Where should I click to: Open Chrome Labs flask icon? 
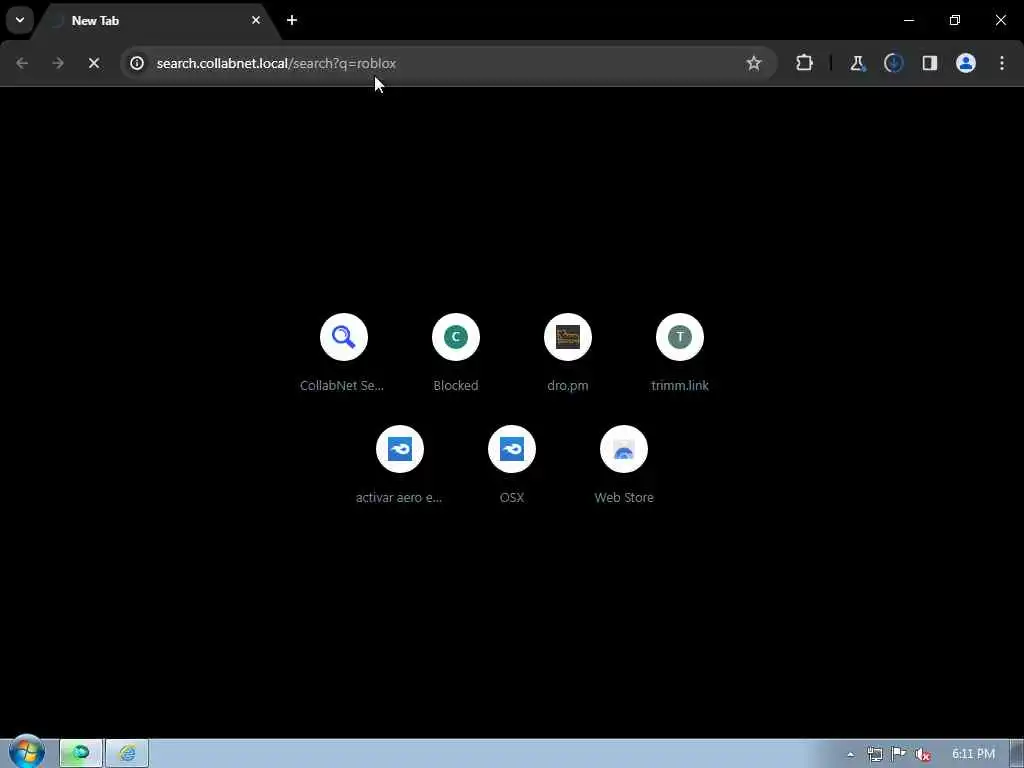[x=857, y=63]
